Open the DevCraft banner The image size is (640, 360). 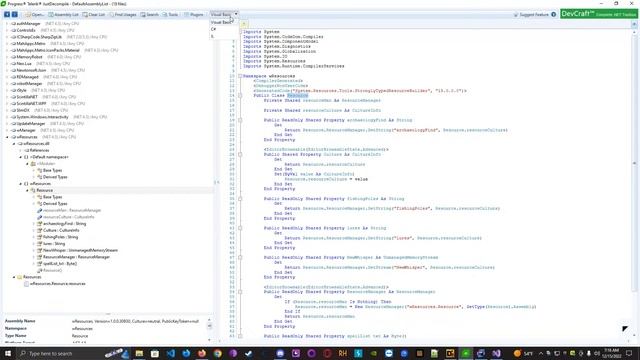point(599,14)
